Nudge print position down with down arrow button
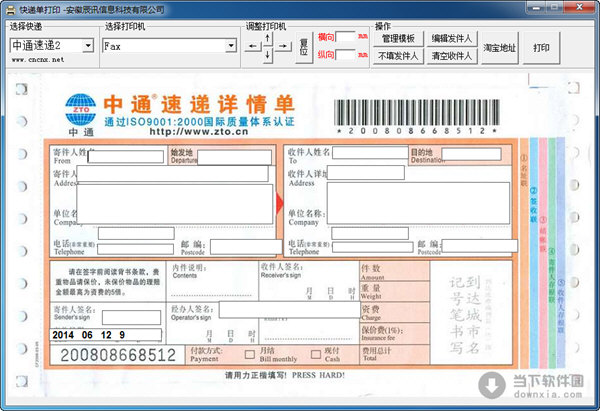 pos(268,55)
